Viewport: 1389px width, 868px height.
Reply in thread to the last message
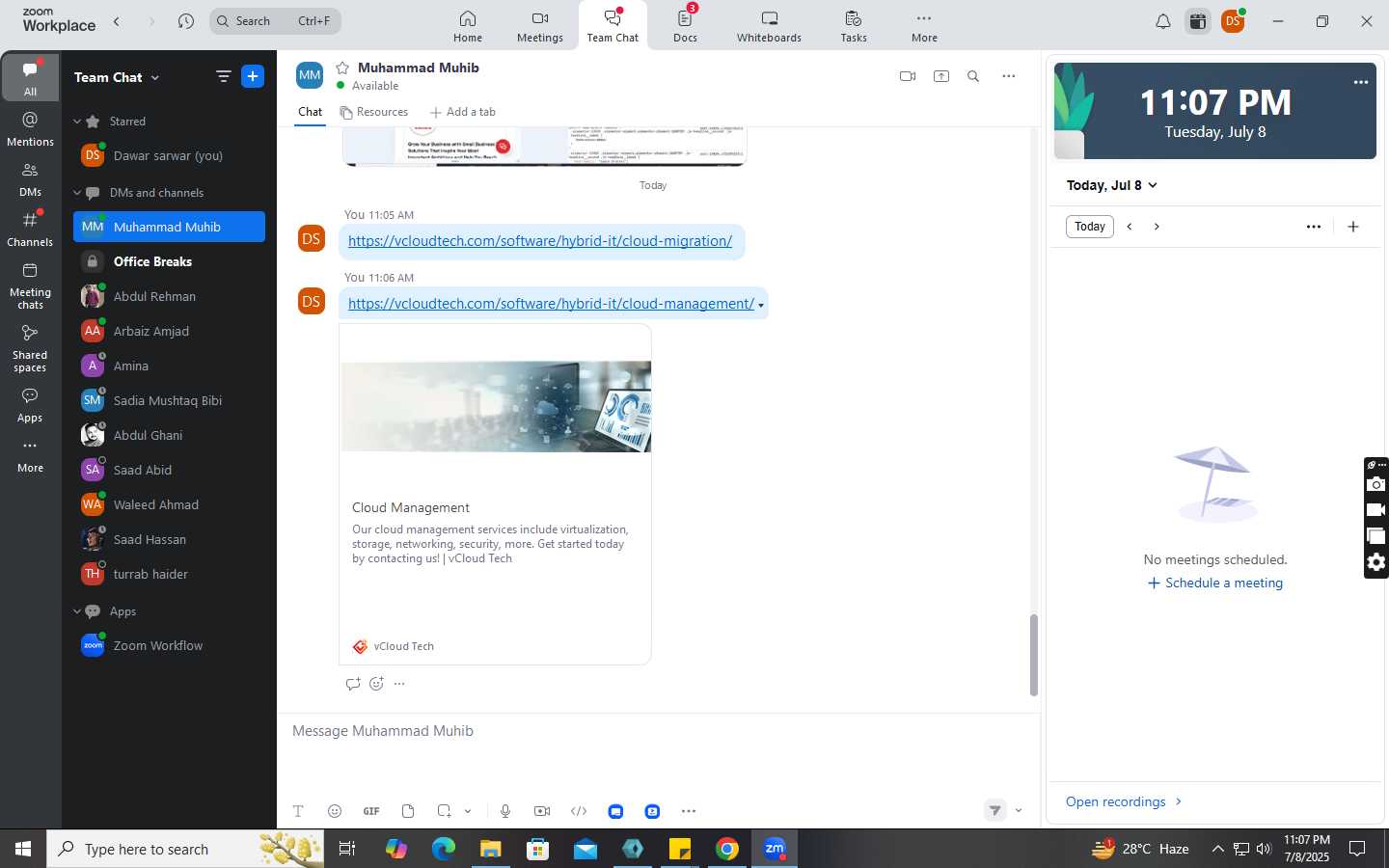click(353, 684)
